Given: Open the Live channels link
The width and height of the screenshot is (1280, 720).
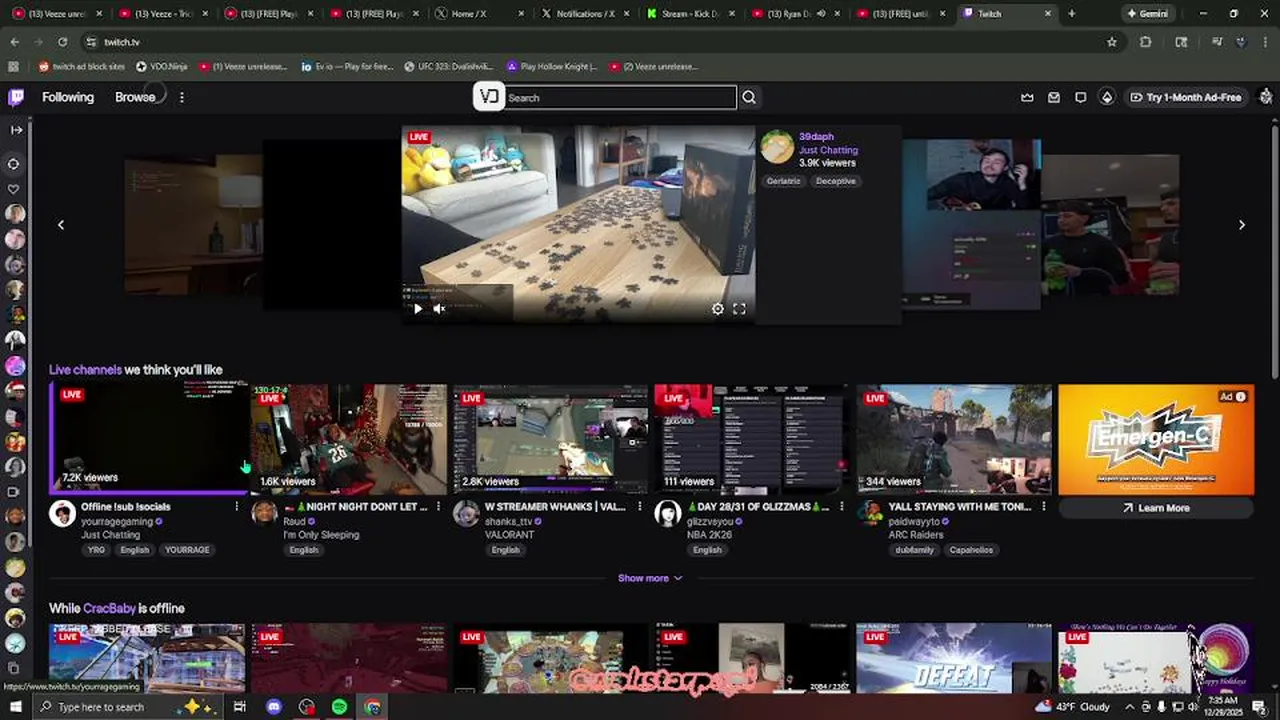Looking at the screenshot, I should 85,370.
